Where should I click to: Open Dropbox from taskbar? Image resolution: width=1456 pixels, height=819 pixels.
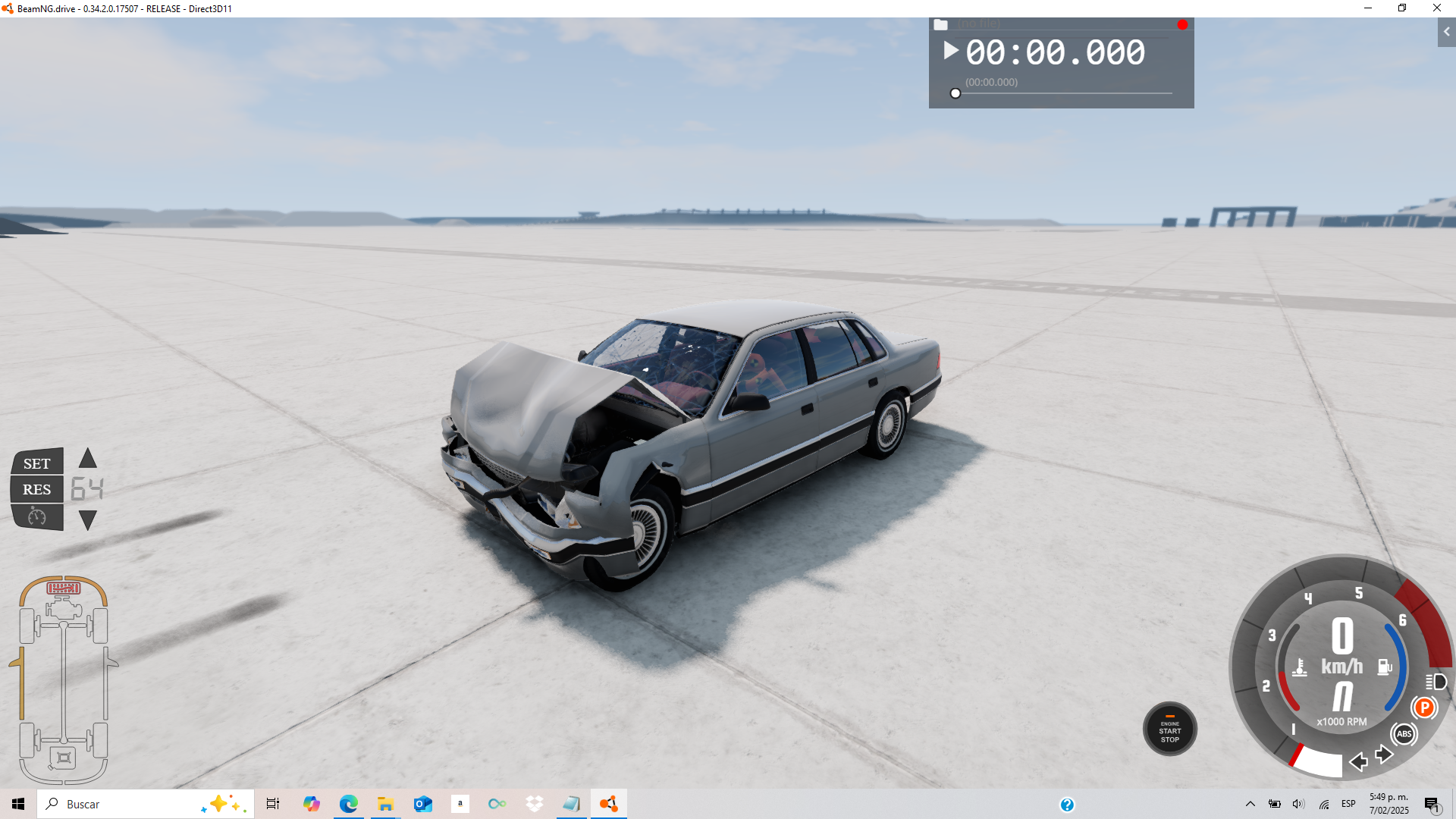pos(535,804)
